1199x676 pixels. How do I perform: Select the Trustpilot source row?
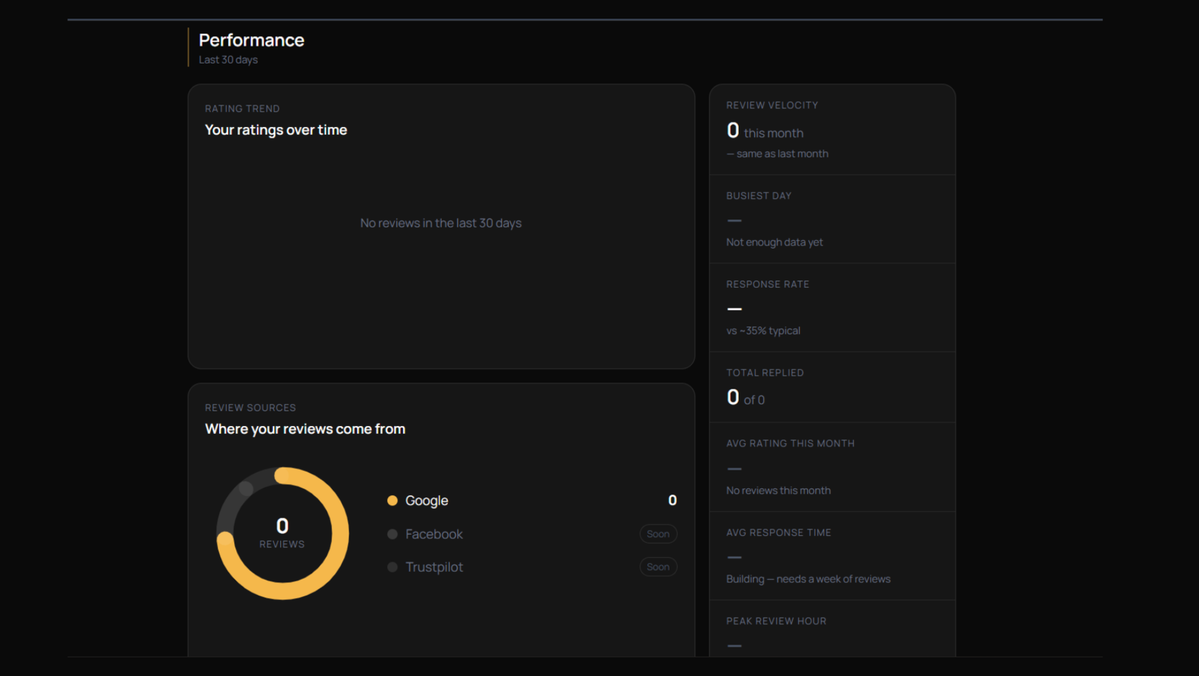(532, 567)
